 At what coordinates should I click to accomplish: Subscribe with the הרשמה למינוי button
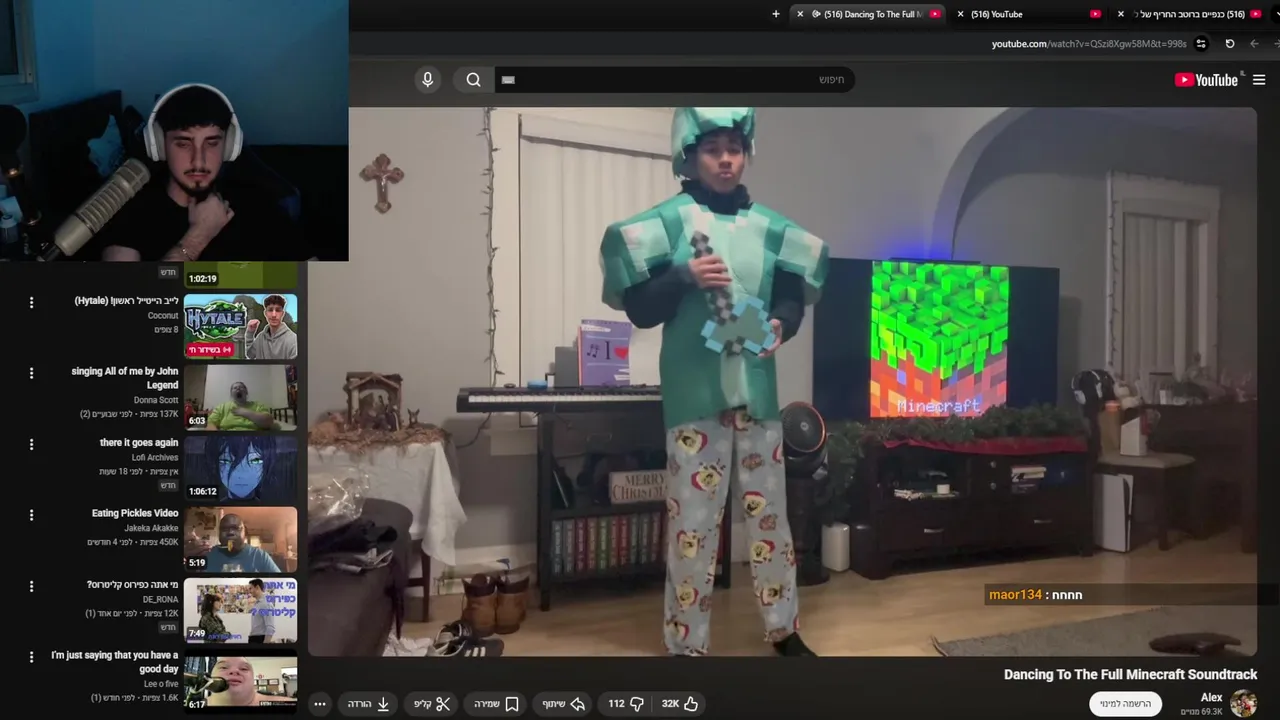(x=1125, y=704)
